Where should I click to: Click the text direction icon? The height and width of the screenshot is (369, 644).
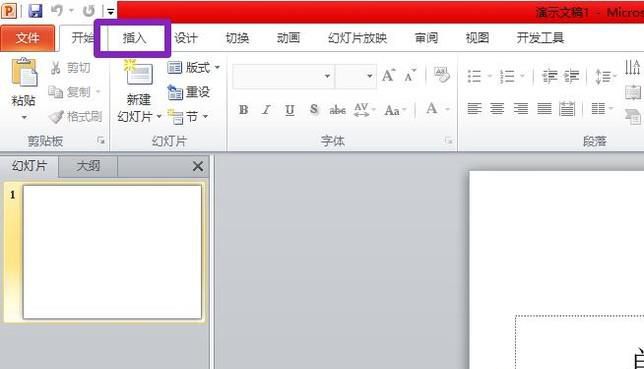(633, 67)
